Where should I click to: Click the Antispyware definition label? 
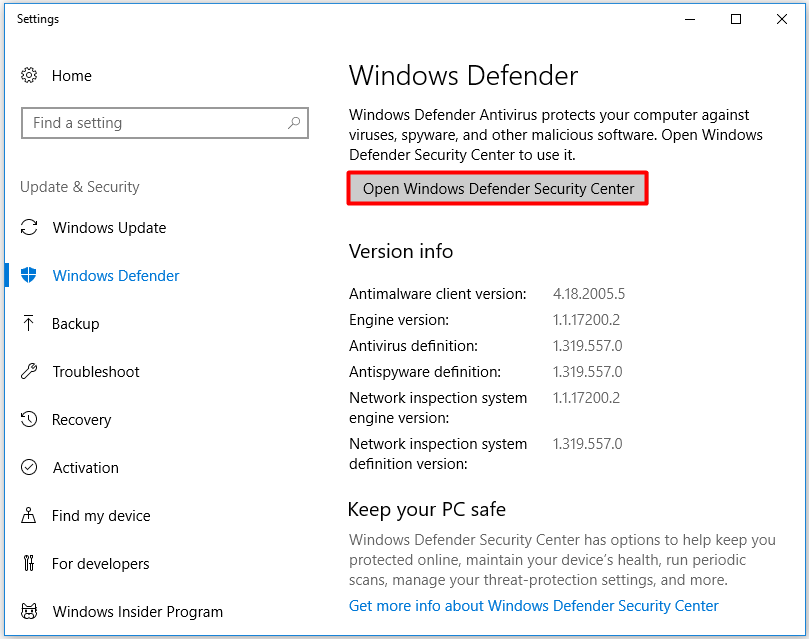pyautogui.click(x=425, y=372)
